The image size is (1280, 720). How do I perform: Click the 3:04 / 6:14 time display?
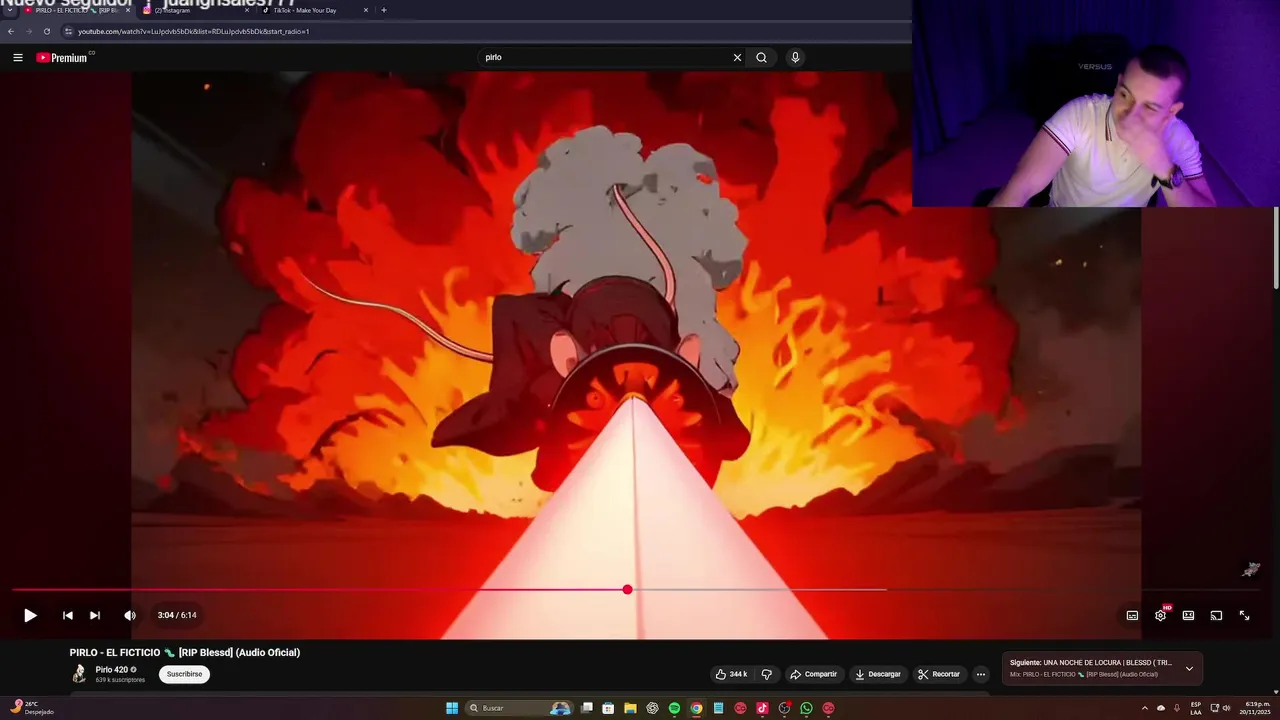point(177,615)
